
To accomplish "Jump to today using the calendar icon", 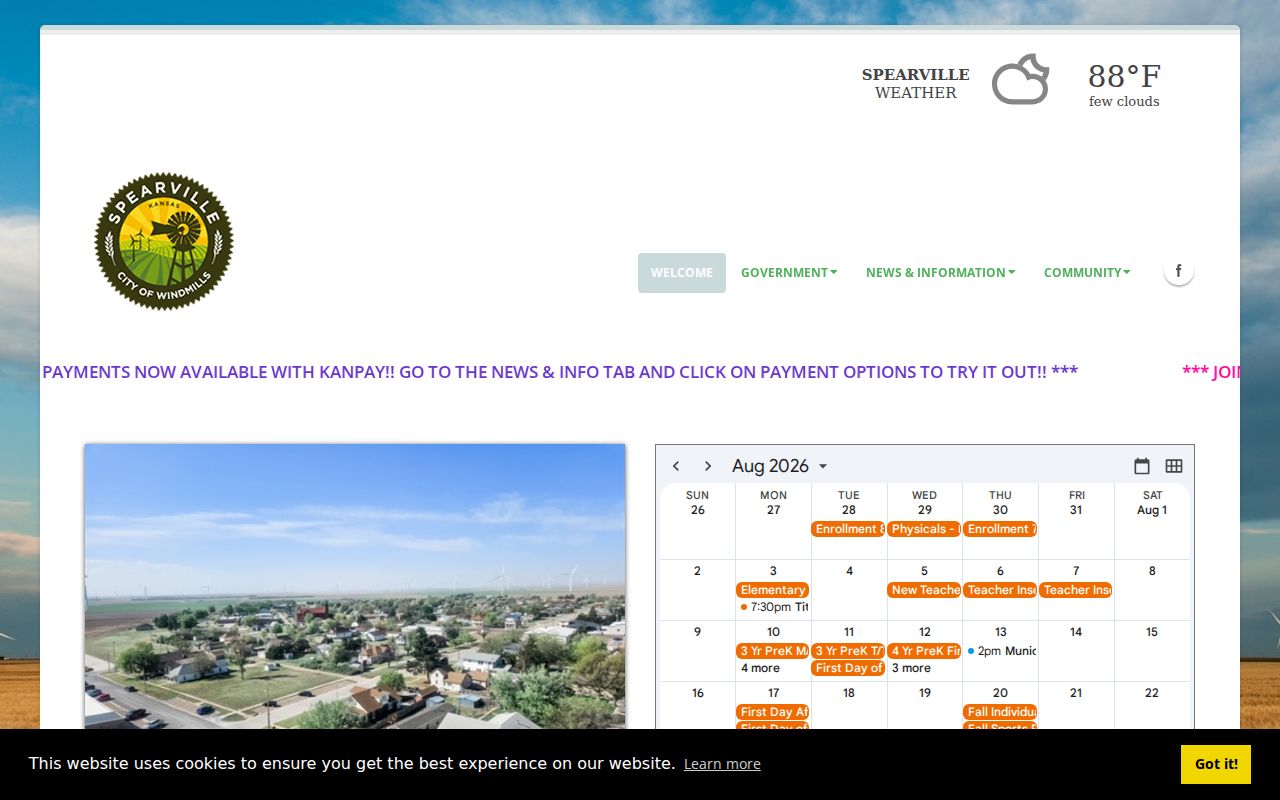I will [x=1142, y=466].
